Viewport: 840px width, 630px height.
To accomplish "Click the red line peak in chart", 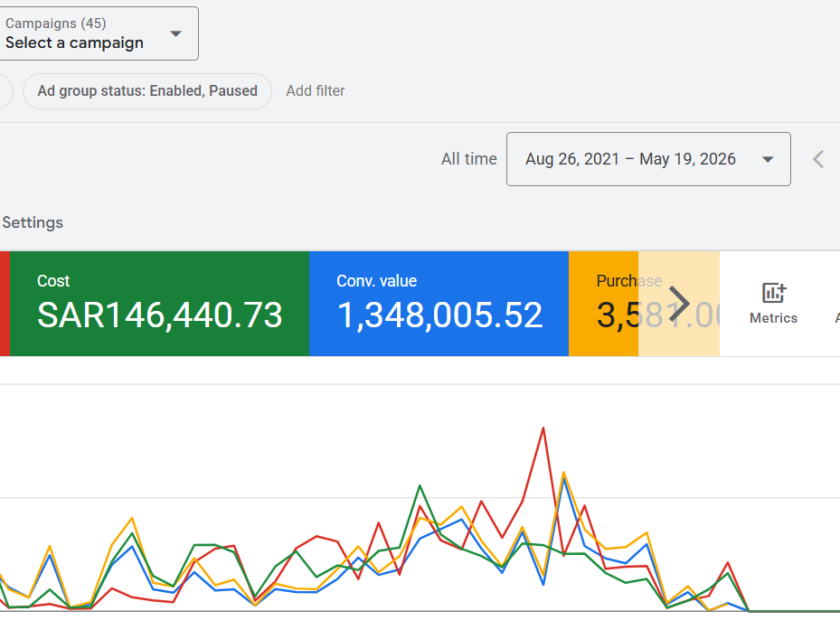I will [543, 428].
